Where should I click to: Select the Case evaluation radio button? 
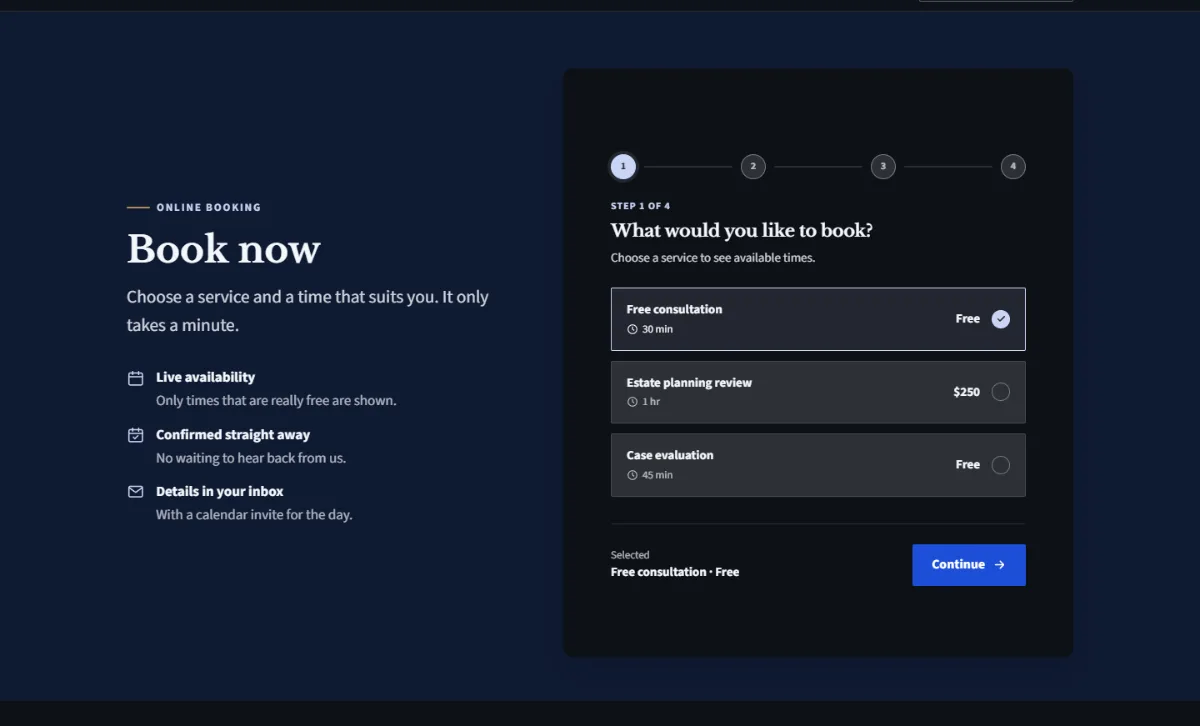click(x=1001, y=465)
